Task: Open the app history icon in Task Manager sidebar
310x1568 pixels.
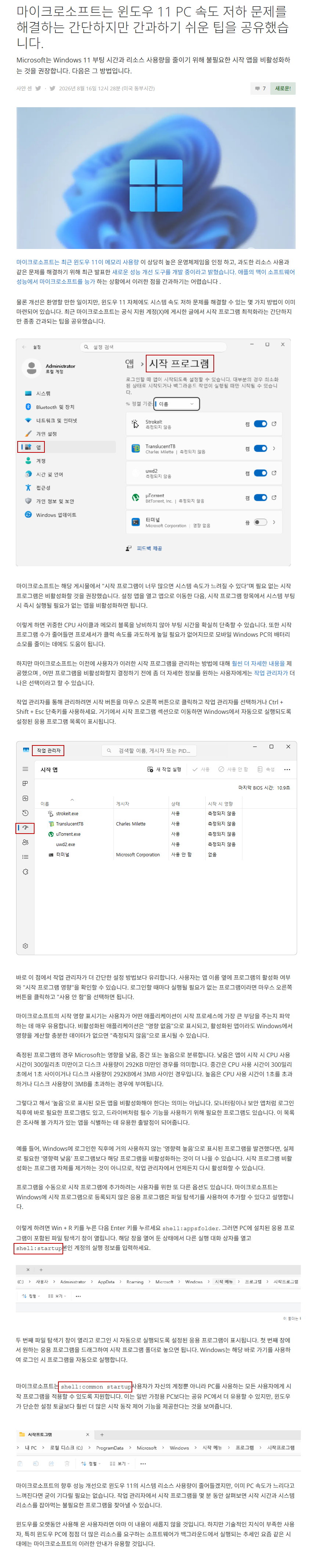Action: [25, 813]
